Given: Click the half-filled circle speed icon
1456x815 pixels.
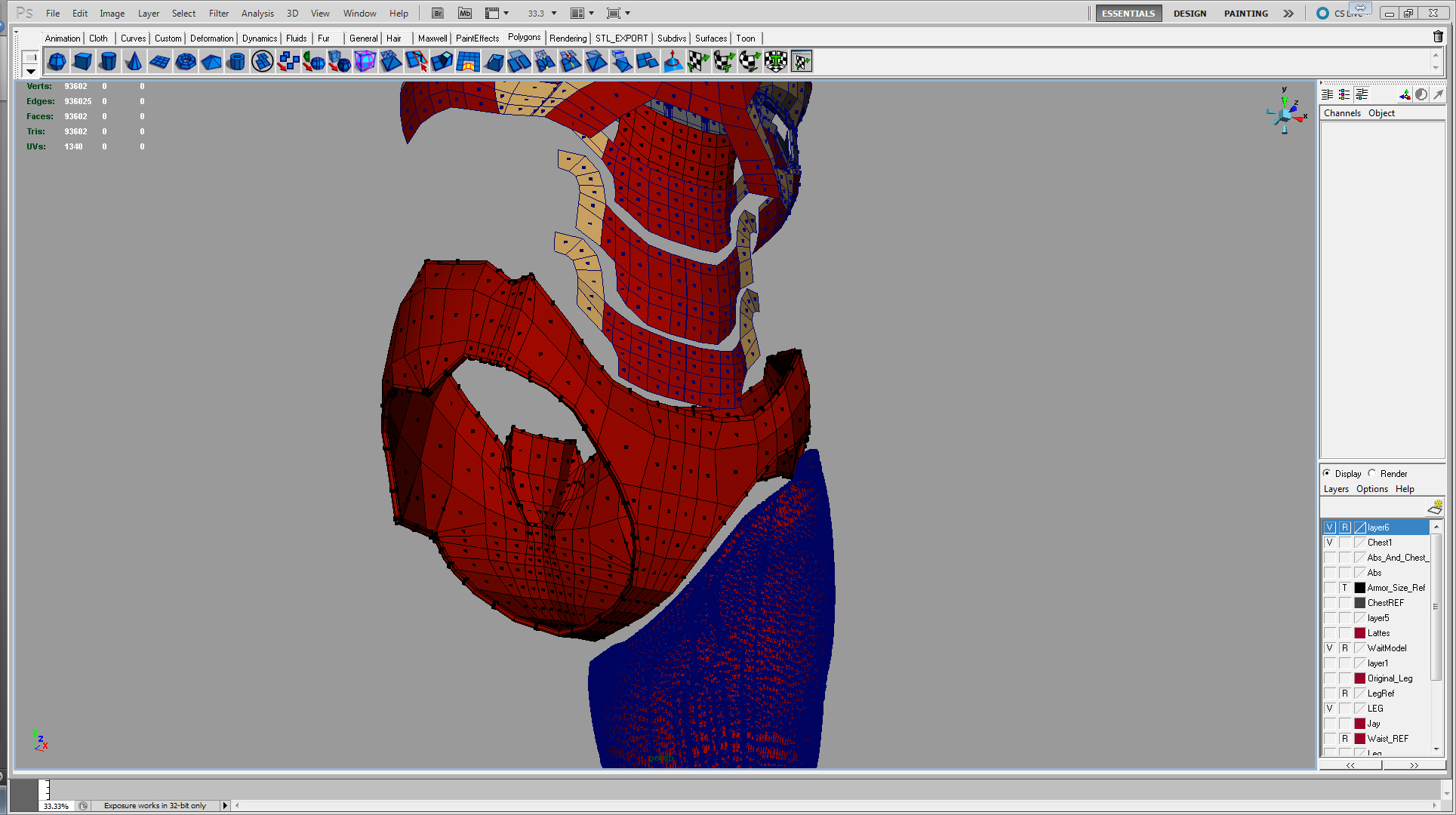Looking at the screenshot, I should [x=1421, y=94].
